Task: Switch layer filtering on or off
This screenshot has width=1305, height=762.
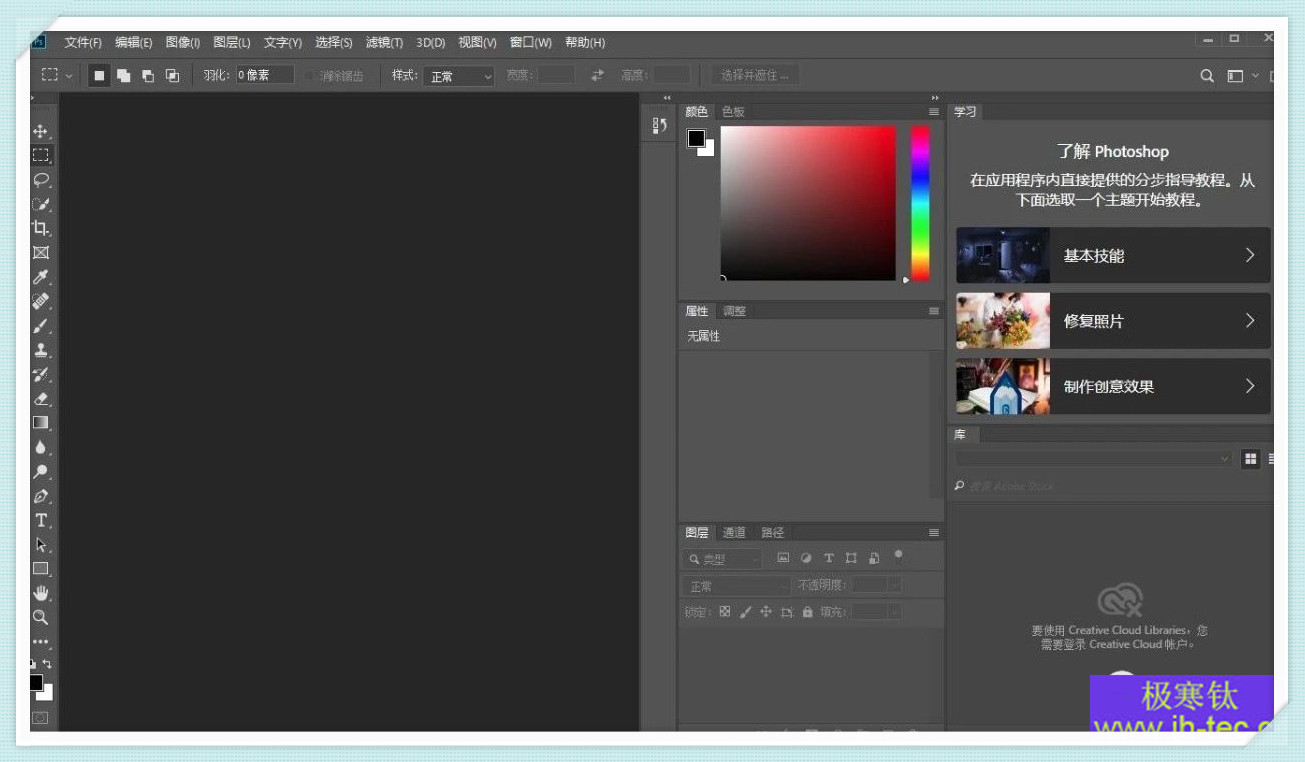Action: click(898, 556)
